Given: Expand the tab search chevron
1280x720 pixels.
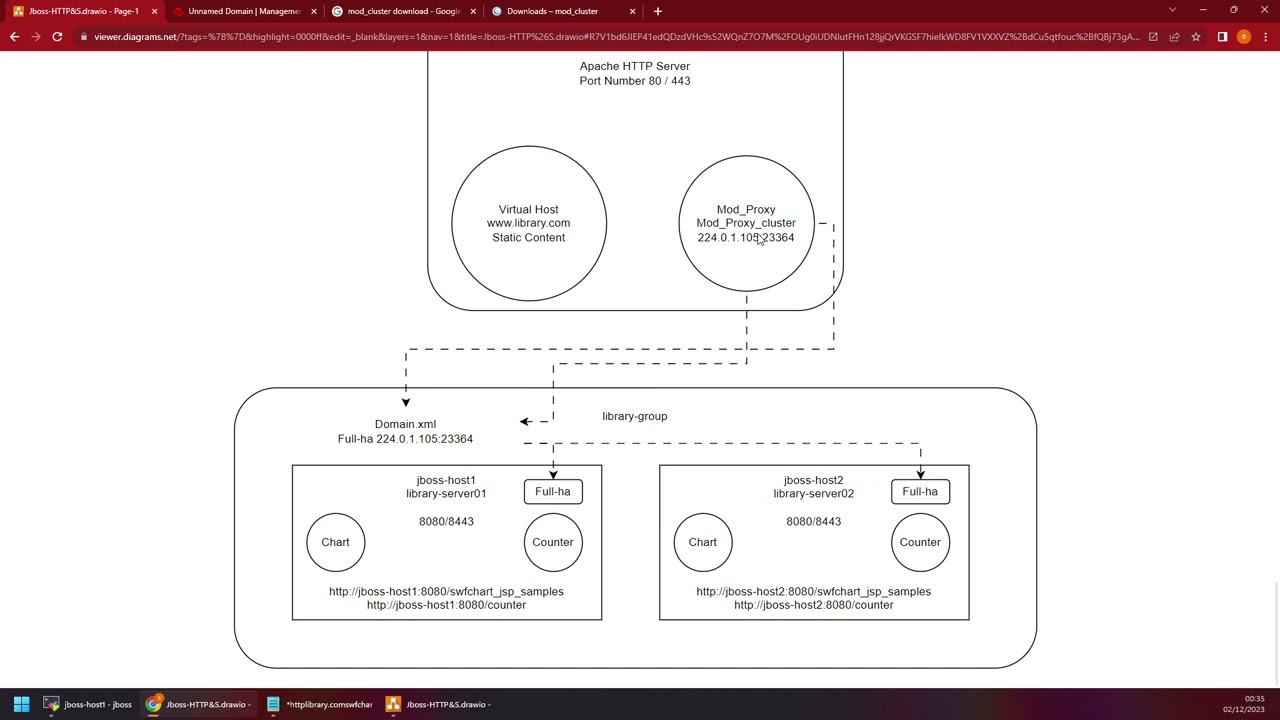Looking at the screenshot, I should [1172, 11].
